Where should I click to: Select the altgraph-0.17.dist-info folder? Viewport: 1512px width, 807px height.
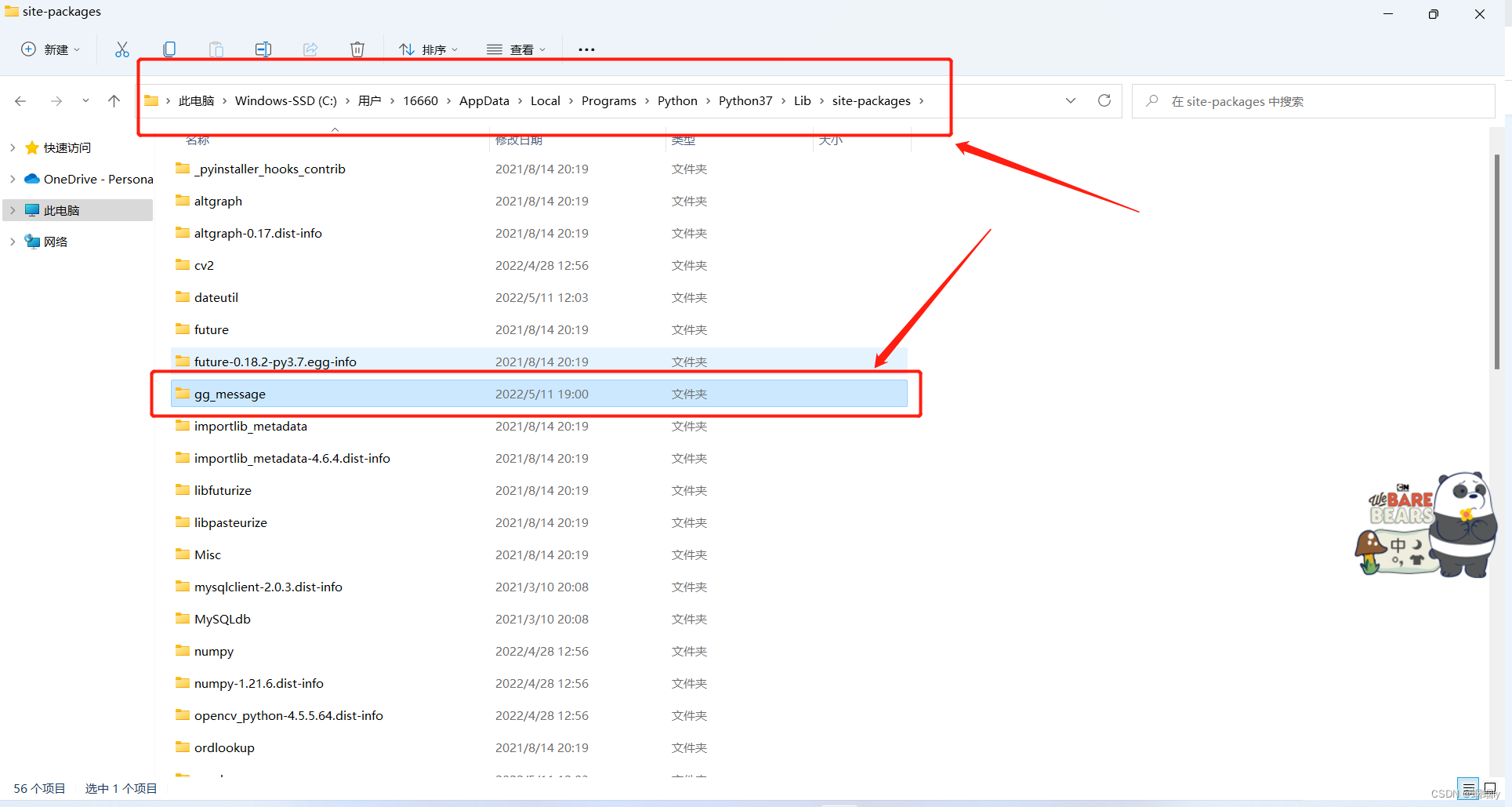[538, 233]
